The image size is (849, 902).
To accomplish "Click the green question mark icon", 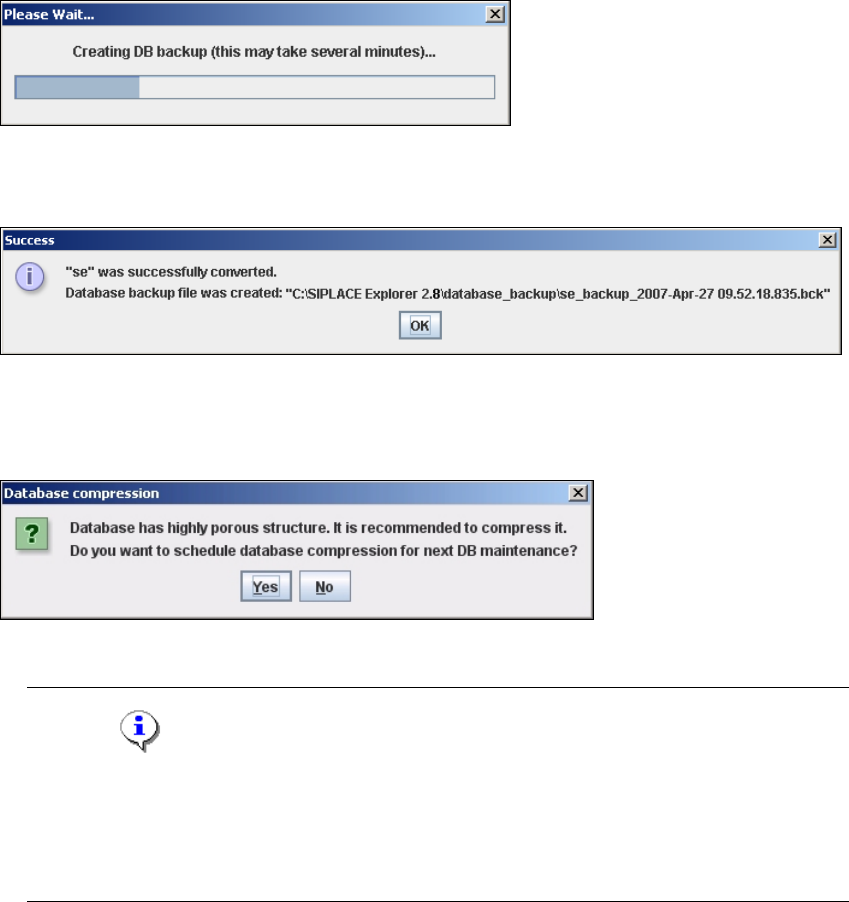I will tap(32, 534).
